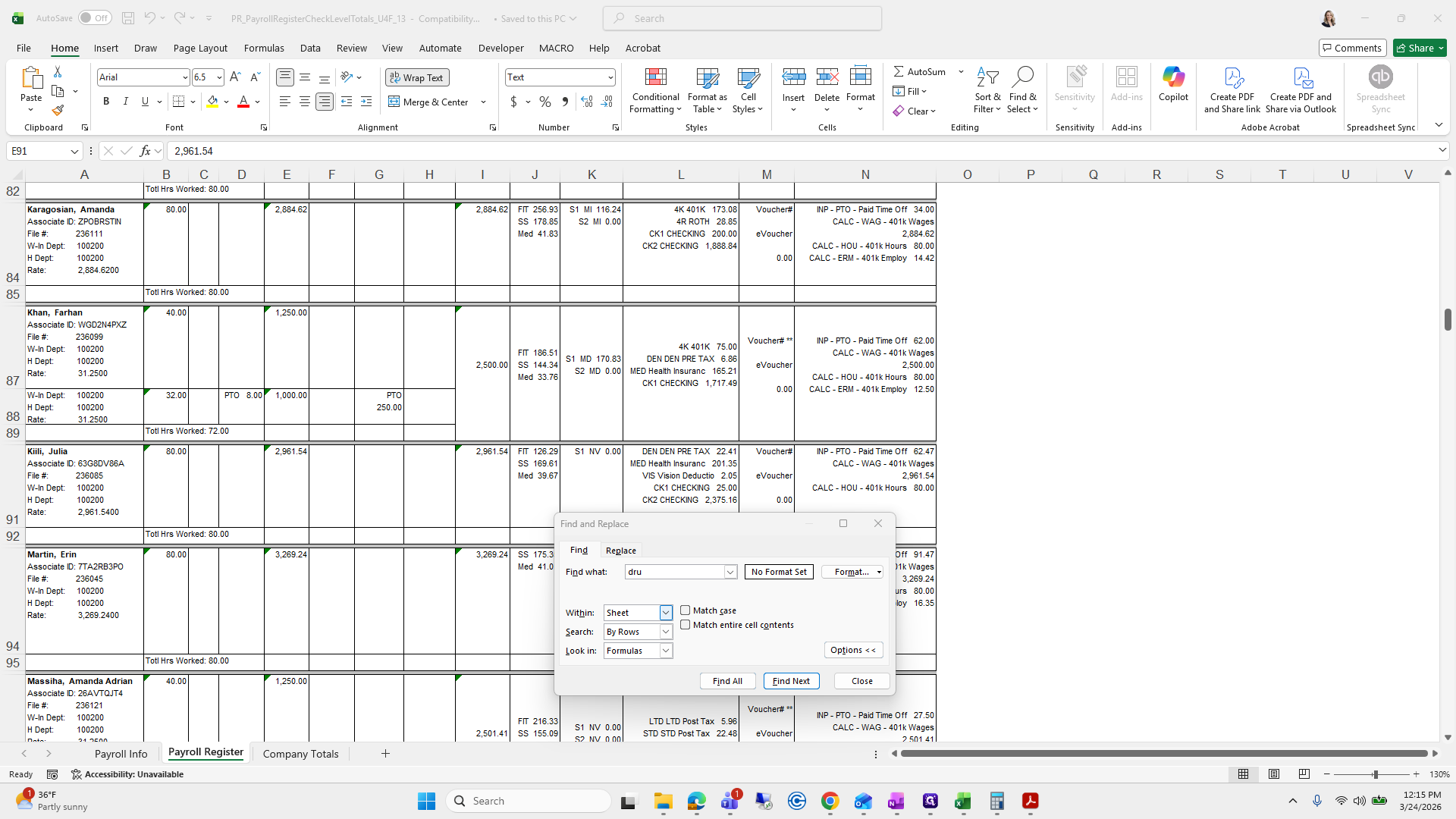
Task: Click the Find All button
Action: 727,681
